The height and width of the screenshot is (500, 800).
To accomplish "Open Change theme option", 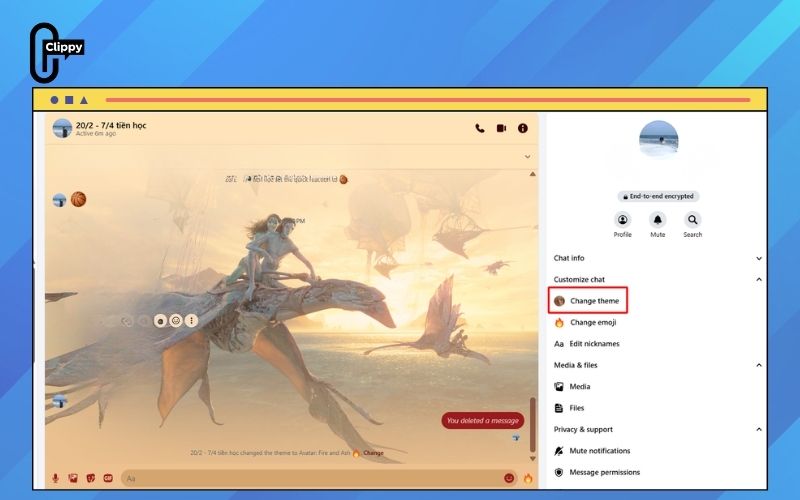I will [x=588, y=301].
